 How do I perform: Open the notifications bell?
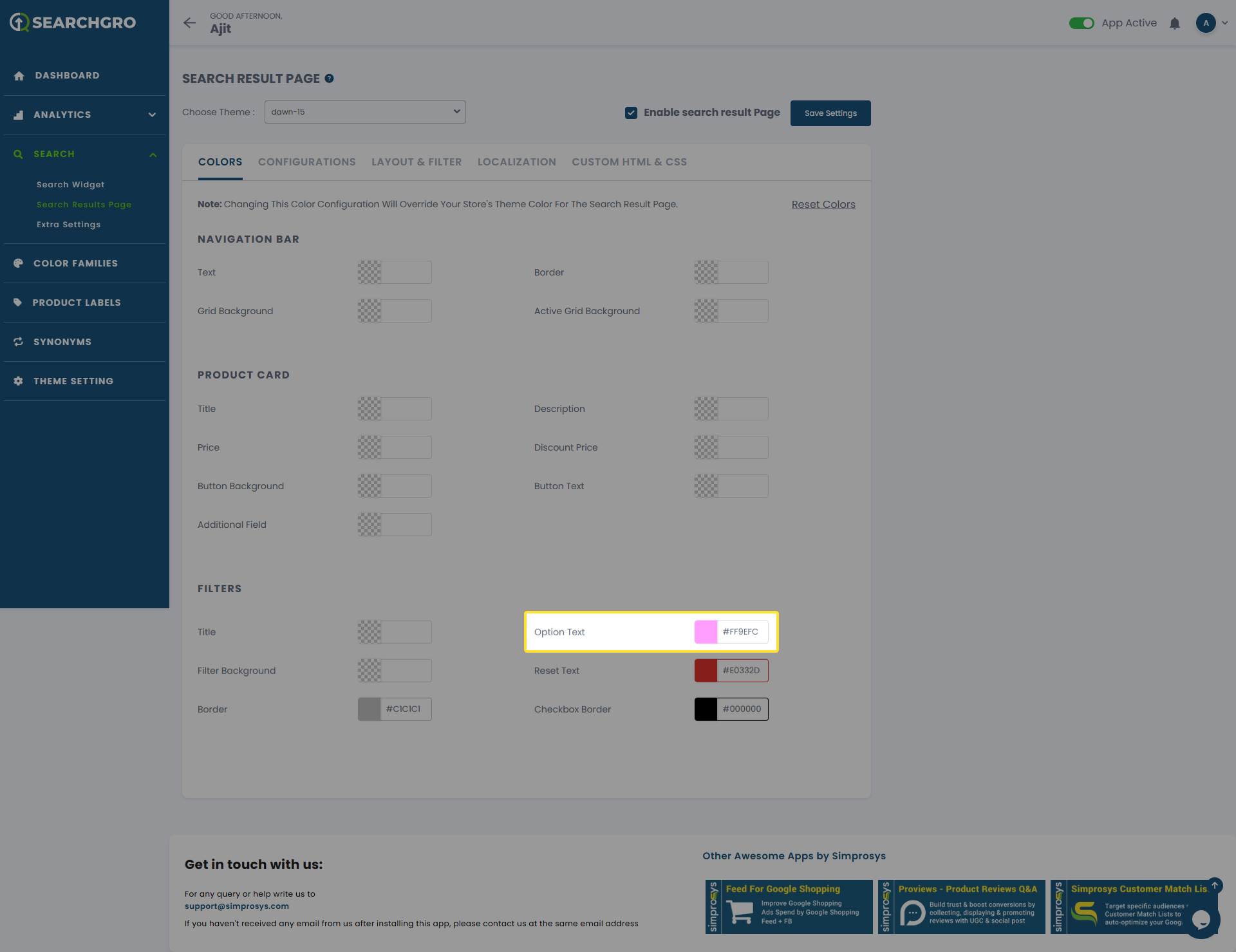tap(1175, 23)
